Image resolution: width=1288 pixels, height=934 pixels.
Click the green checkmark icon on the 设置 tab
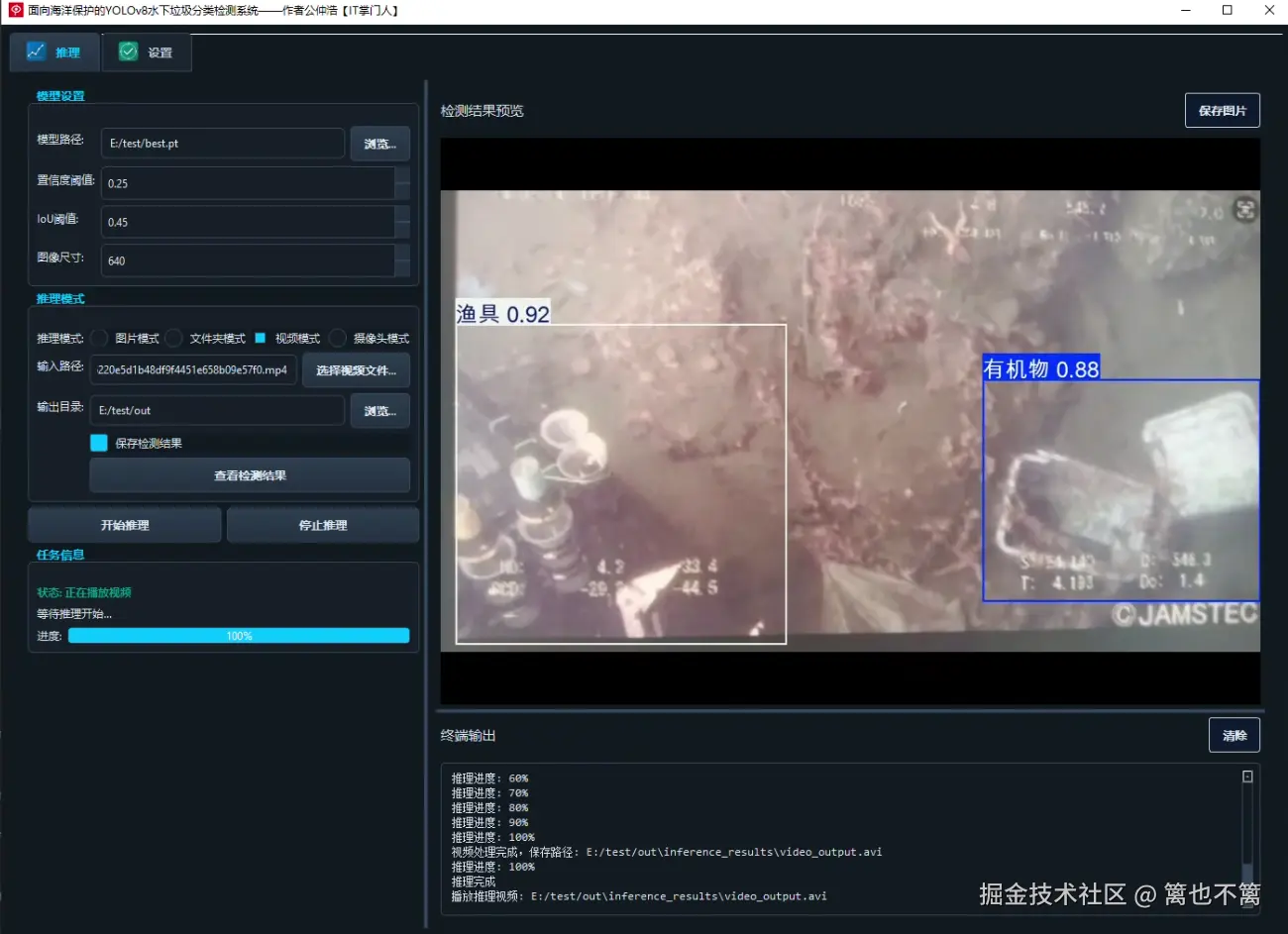127,51
